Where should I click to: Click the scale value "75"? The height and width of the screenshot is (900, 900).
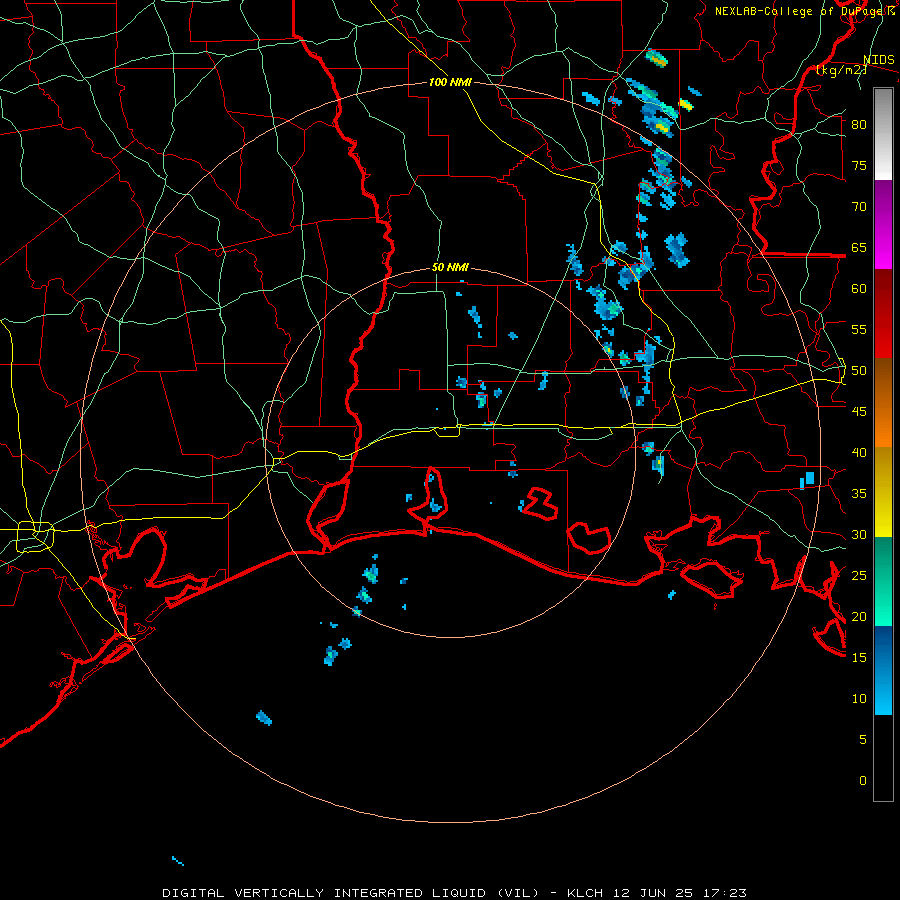859,166
